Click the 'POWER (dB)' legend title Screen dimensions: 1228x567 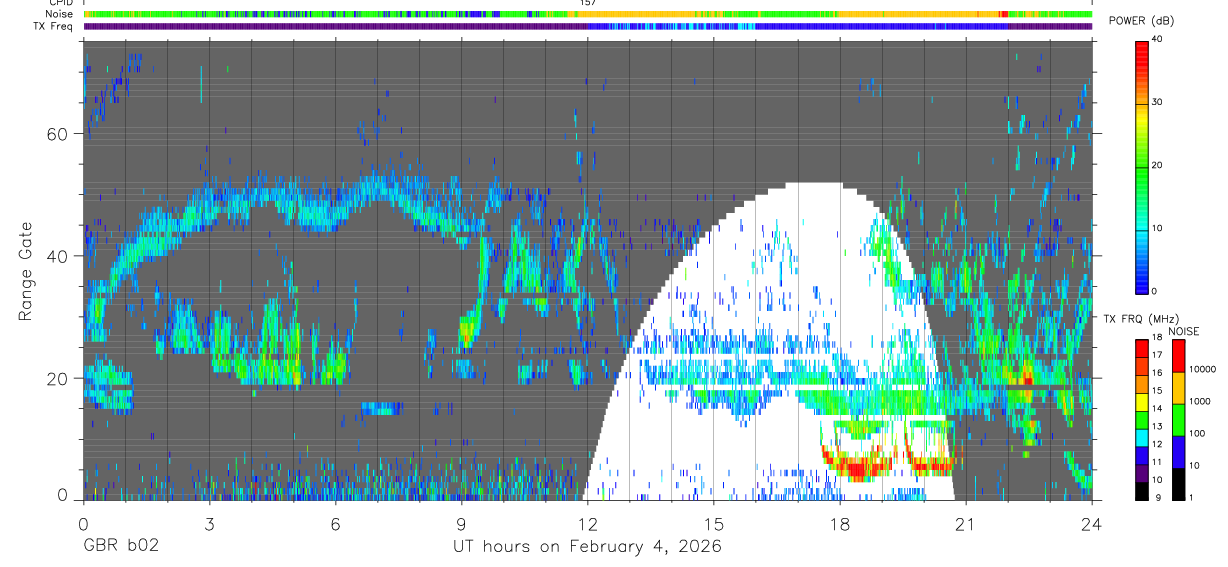(x=1142, y=22)
